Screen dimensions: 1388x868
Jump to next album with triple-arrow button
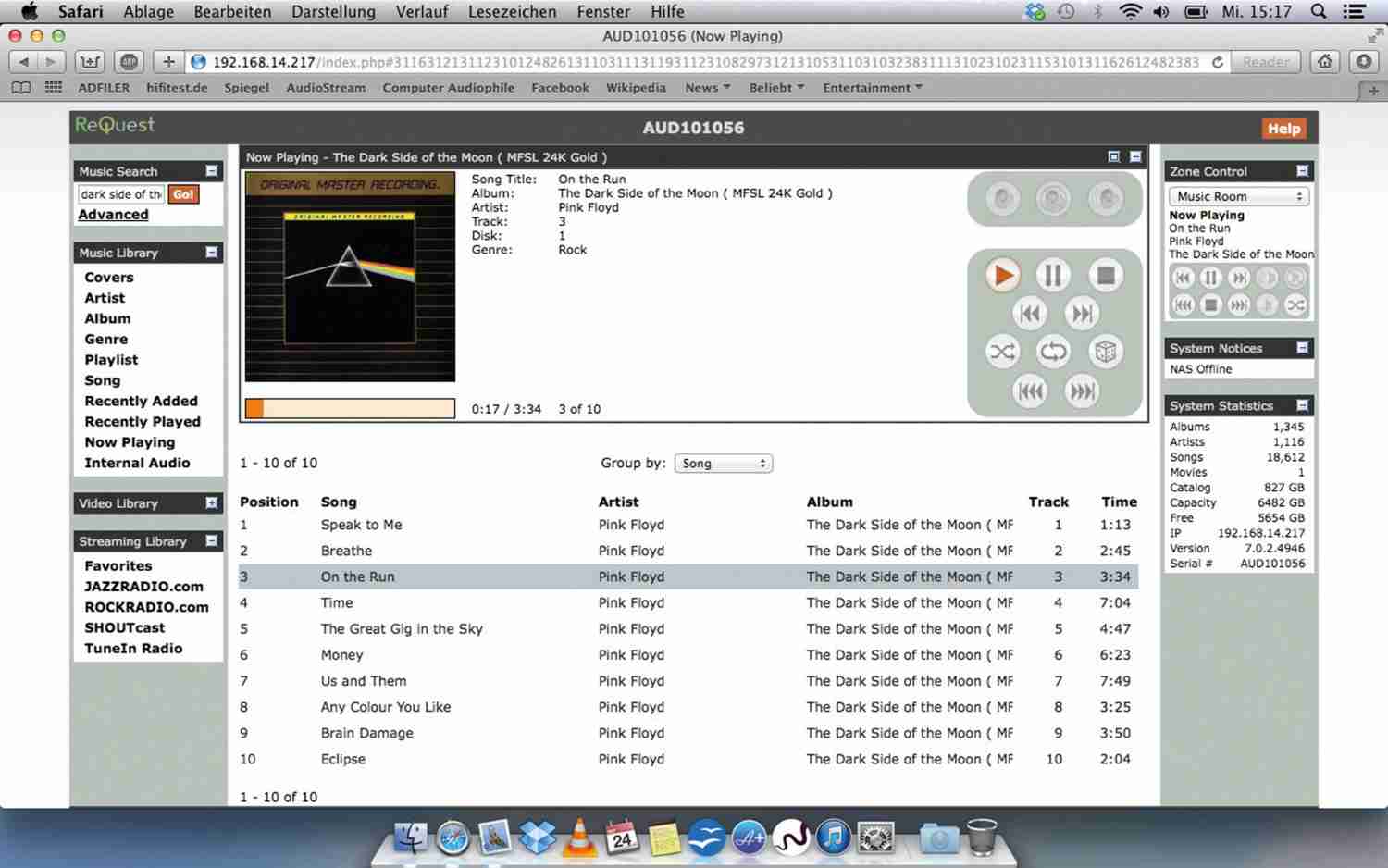(1082, 391)
